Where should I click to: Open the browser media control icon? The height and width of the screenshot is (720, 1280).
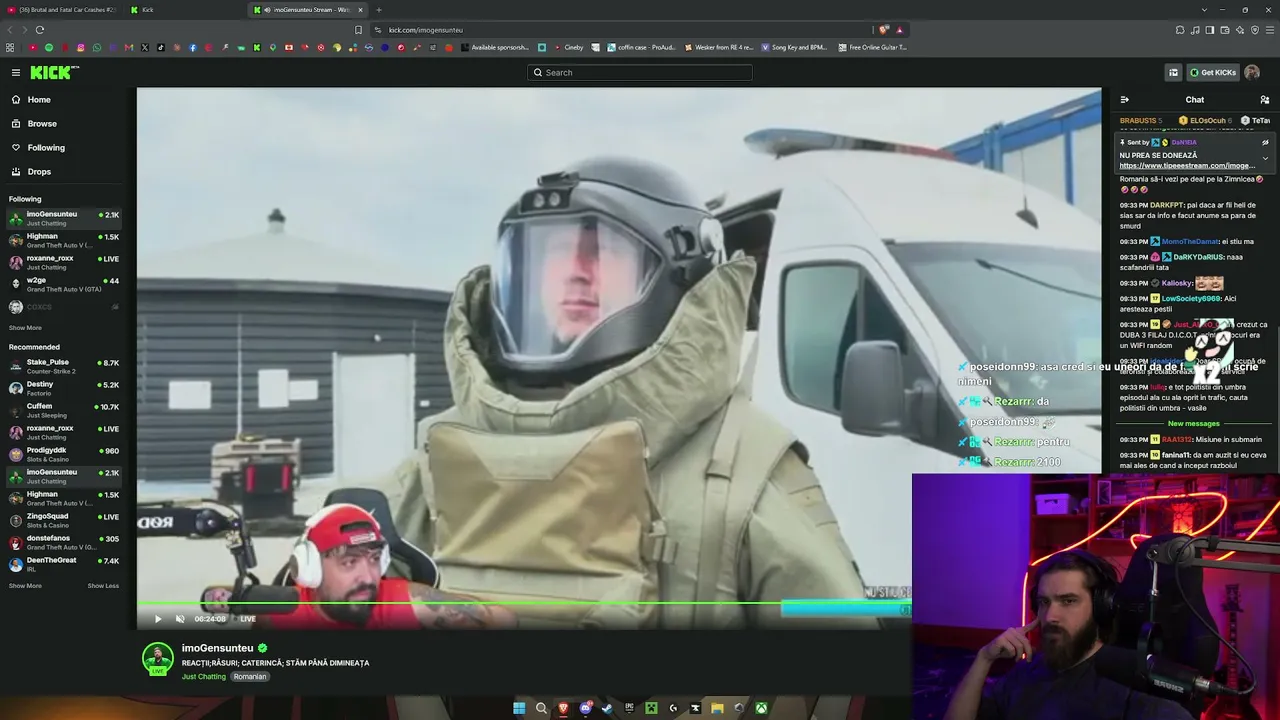tap(1195, 30)
